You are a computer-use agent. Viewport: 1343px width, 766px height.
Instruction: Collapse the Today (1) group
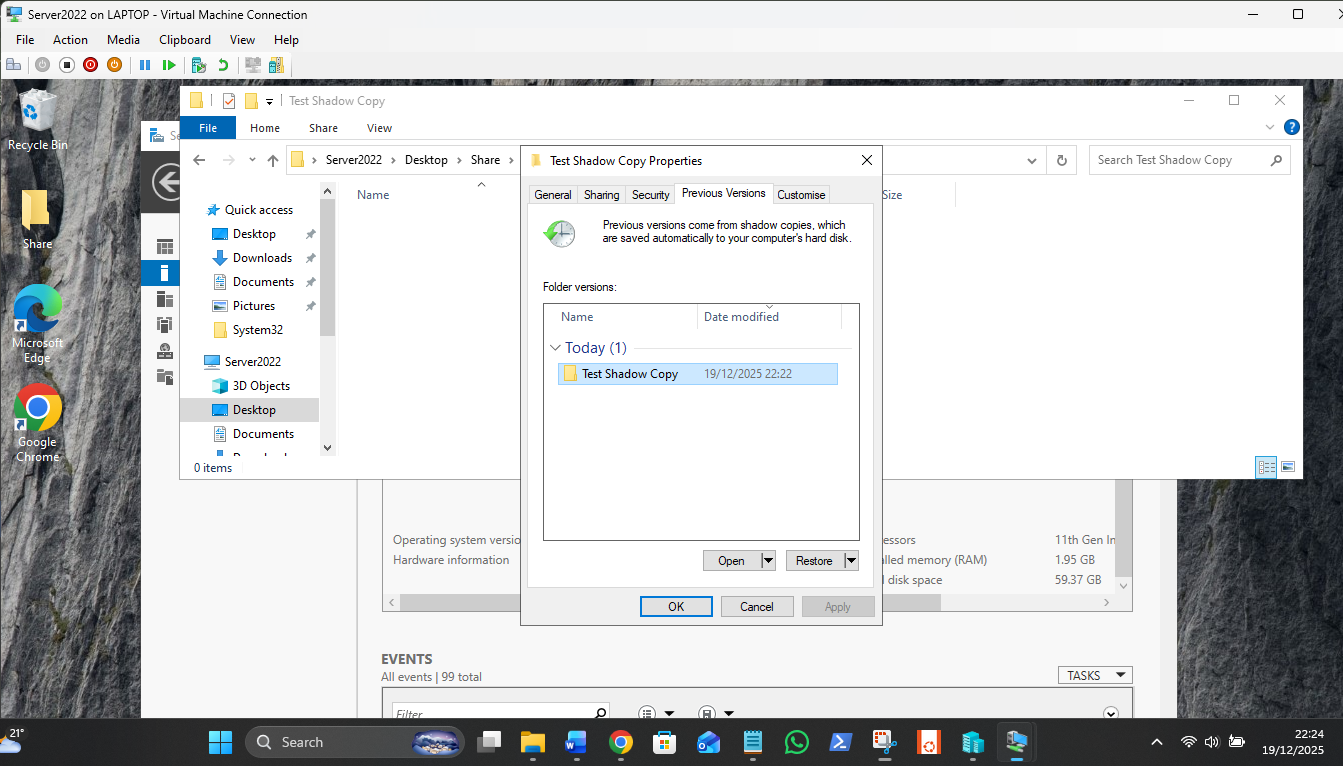tap(556, 348)
